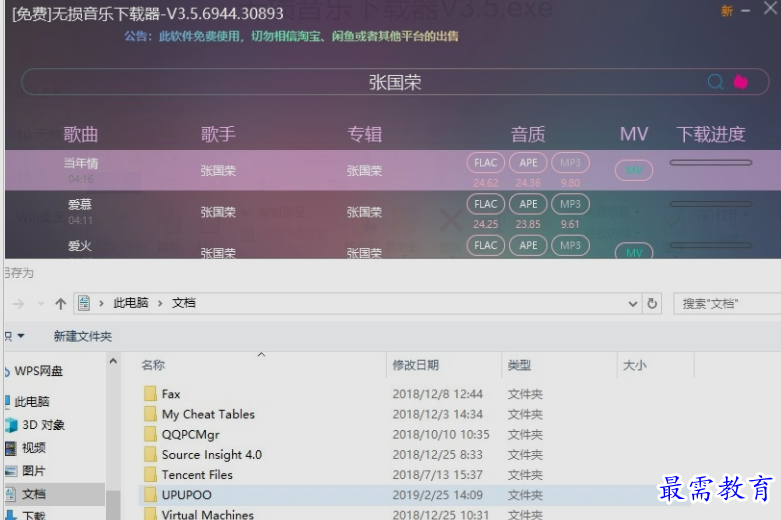Open the organize dropdown arrow in toolbar

[21, 336]
